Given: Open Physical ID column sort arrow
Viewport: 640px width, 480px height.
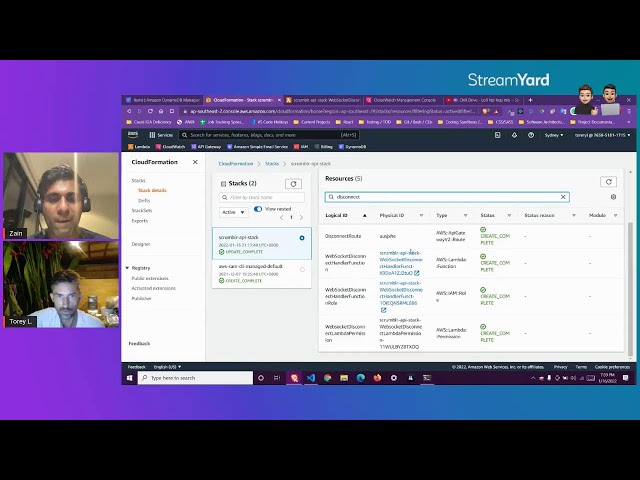Looking at the screenshot, I should tap(421, 216).
